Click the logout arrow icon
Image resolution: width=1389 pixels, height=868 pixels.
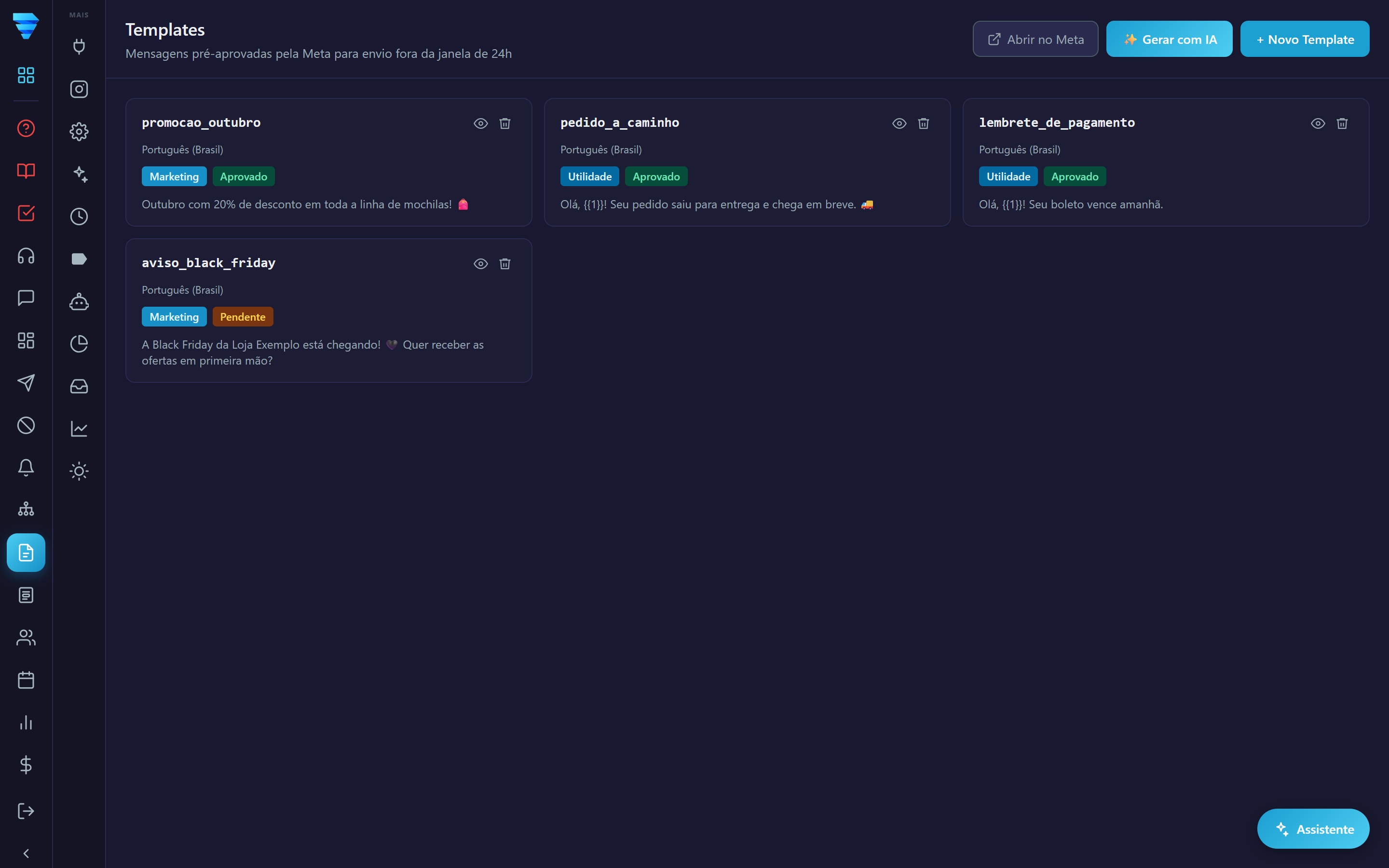tap(26, 811)
